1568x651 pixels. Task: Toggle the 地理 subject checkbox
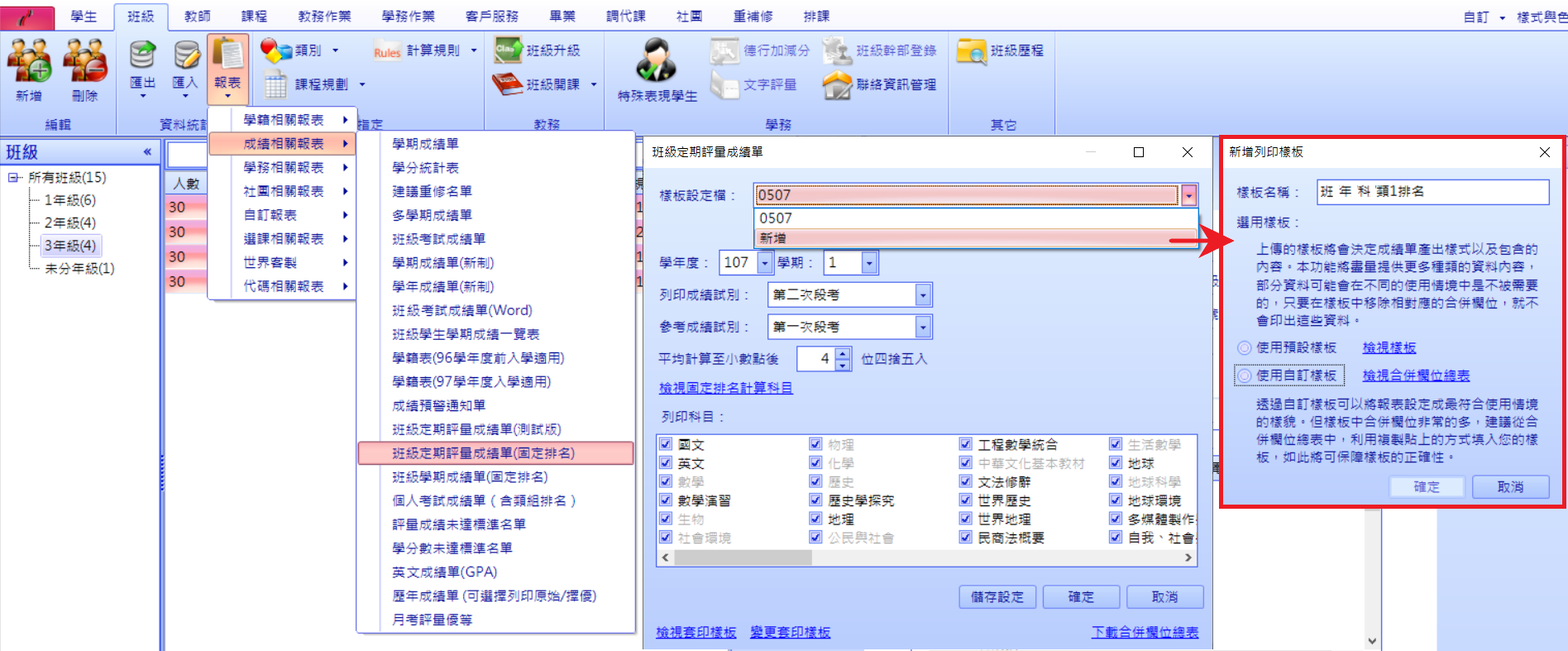816,519
